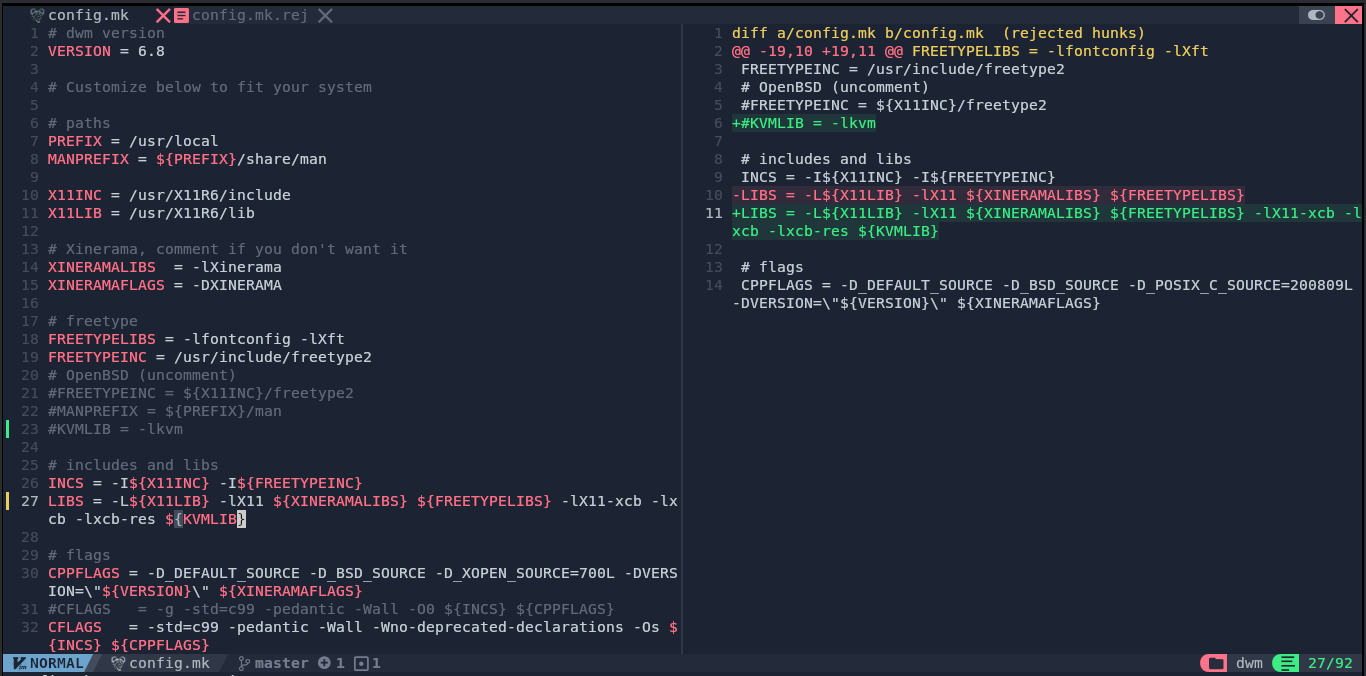Switch to the config.mk buffer tab
The width and height of the screenshot is (1366, 676).
[88, 15]
